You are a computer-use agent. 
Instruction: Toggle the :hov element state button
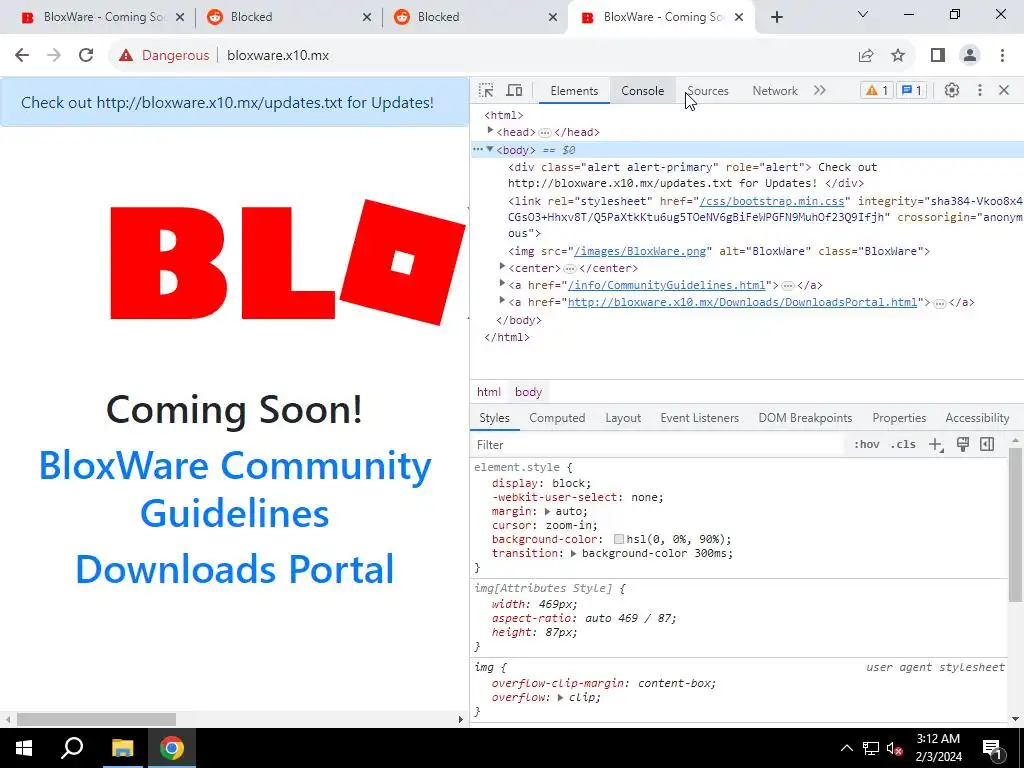[866, 445]
